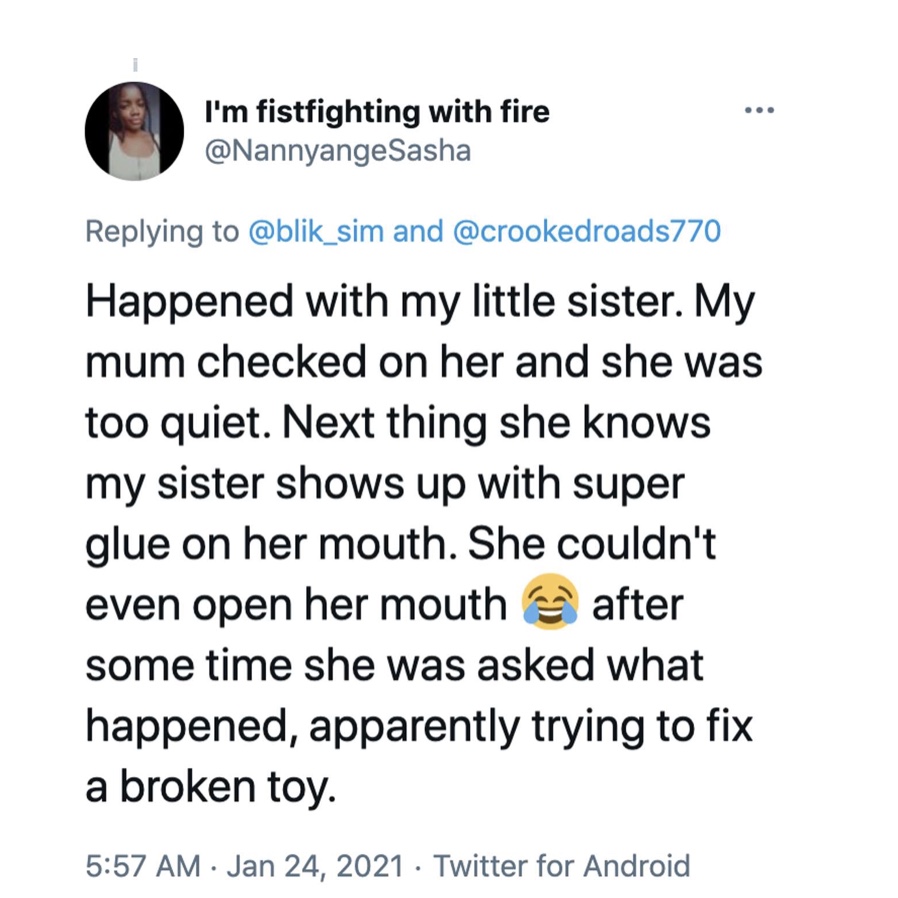Click the 5:57 AM timestamp
This screenshot has width=898, height=898.
point(143,865)
